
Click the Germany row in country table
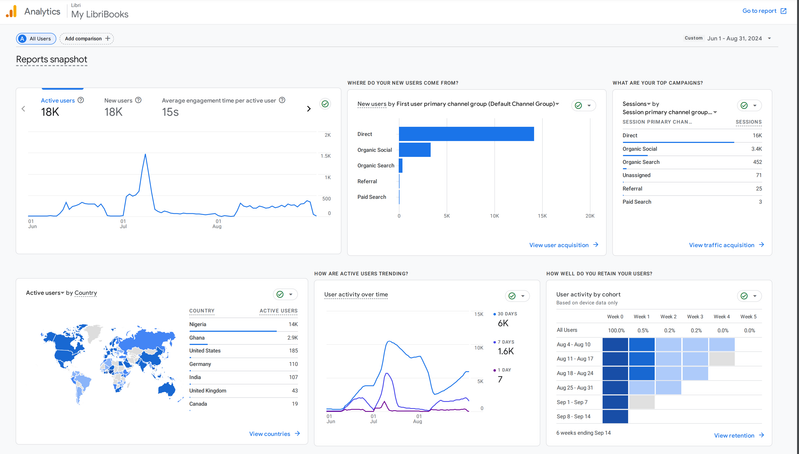click(x=243, y=364)
